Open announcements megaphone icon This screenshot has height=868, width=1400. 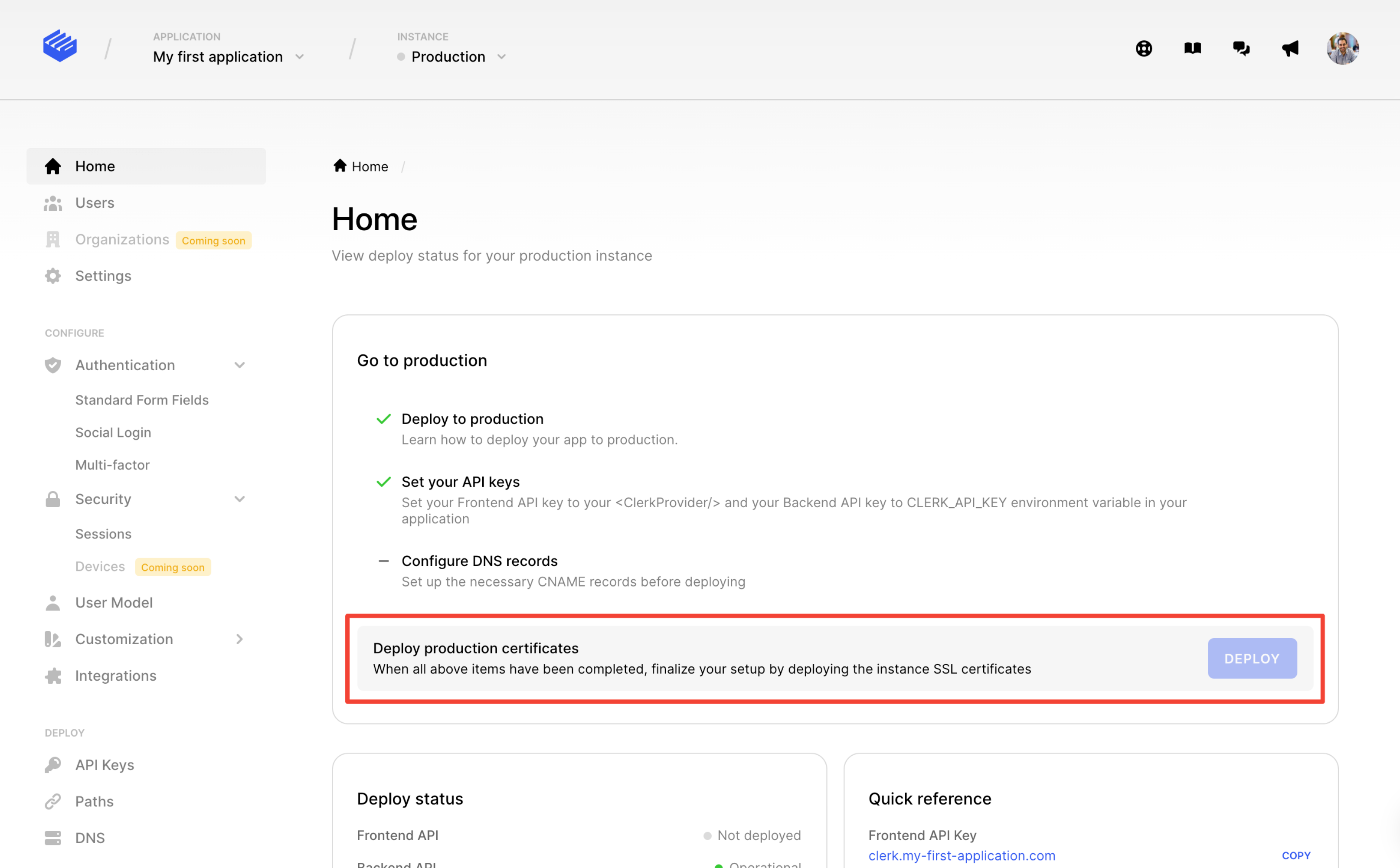[1290, 48]
